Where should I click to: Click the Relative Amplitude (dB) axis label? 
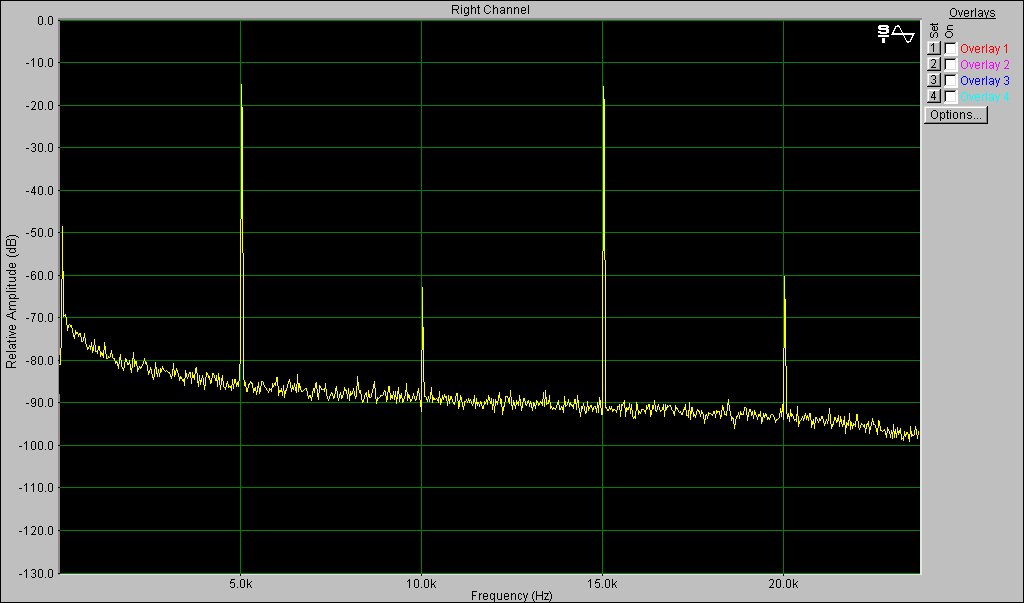pos(11,301)
